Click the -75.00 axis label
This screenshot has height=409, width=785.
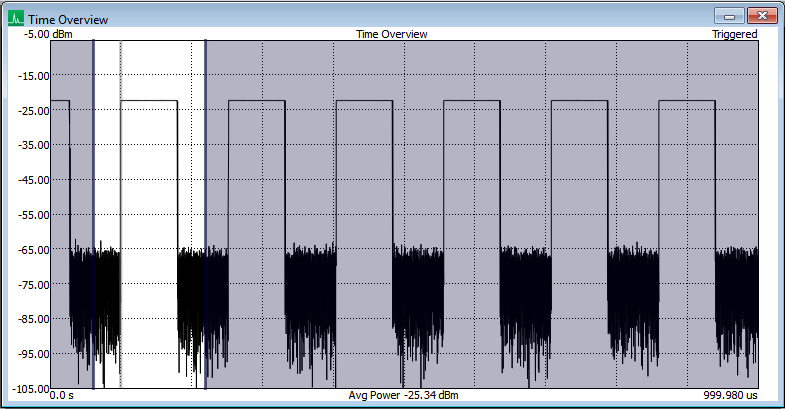tap(34, 285)
